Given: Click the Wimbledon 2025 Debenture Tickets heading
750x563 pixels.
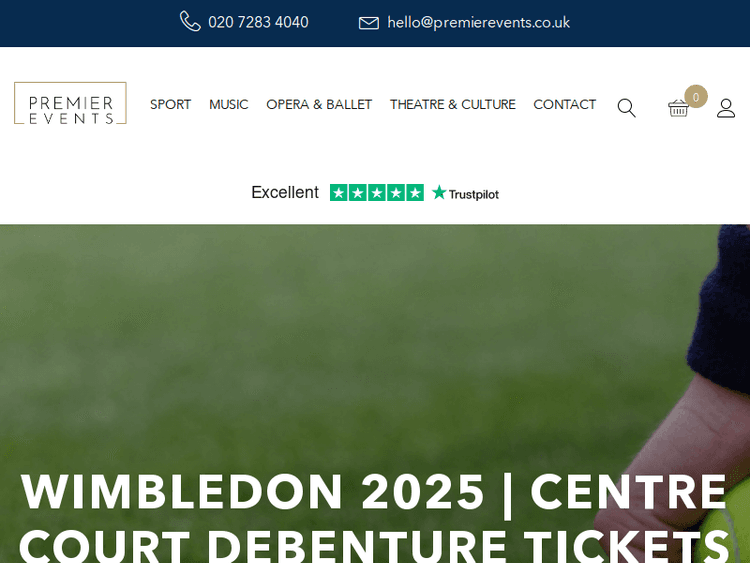Looking at the screenshot, I should click(x=374, y=517).
